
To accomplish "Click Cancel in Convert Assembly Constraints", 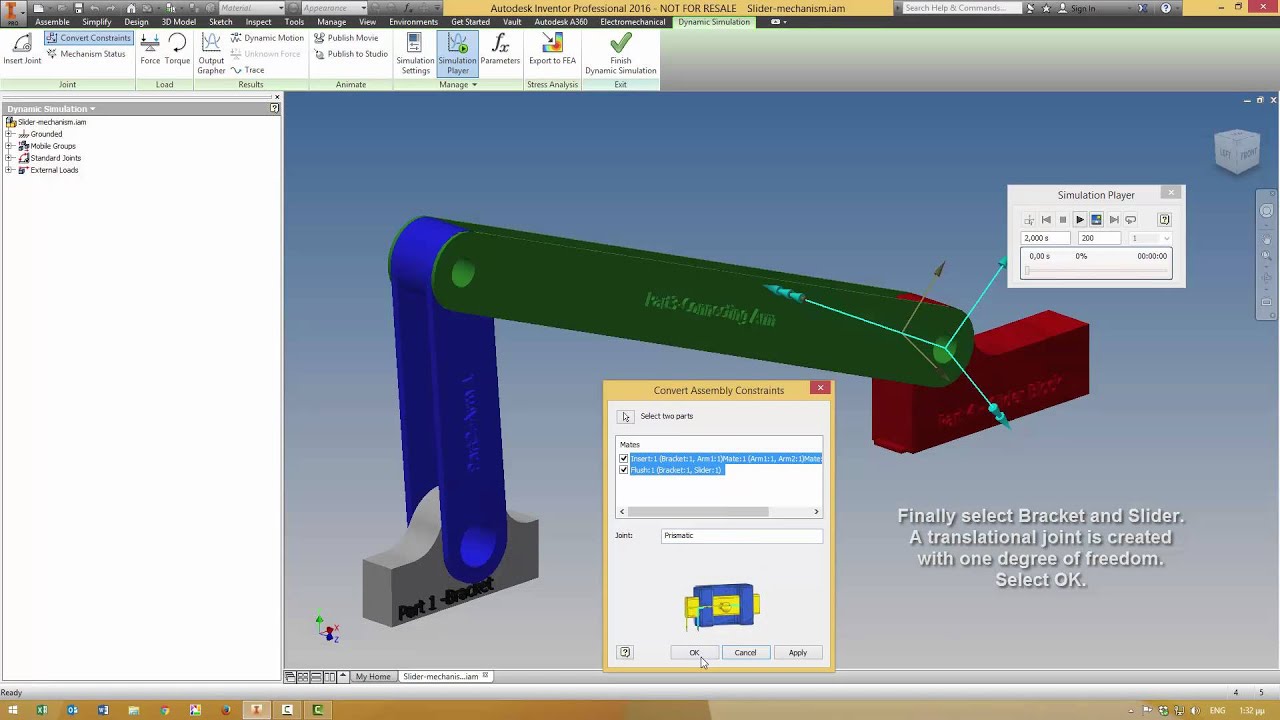I will [745, 653].
